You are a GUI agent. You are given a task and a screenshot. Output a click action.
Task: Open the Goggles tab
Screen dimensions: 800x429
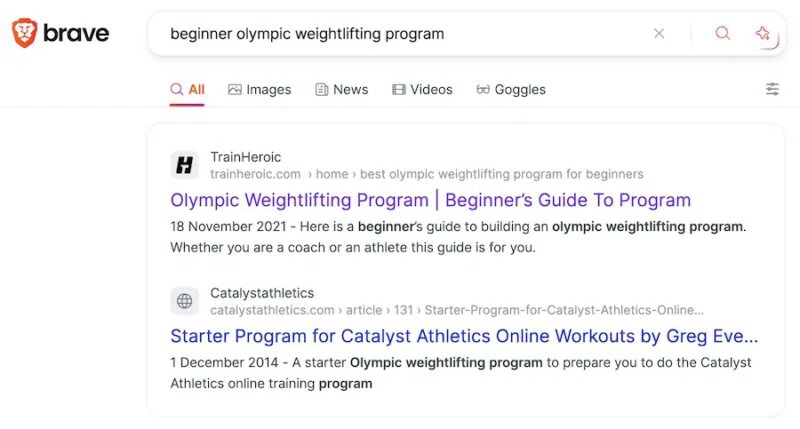(x=511, y=90)
